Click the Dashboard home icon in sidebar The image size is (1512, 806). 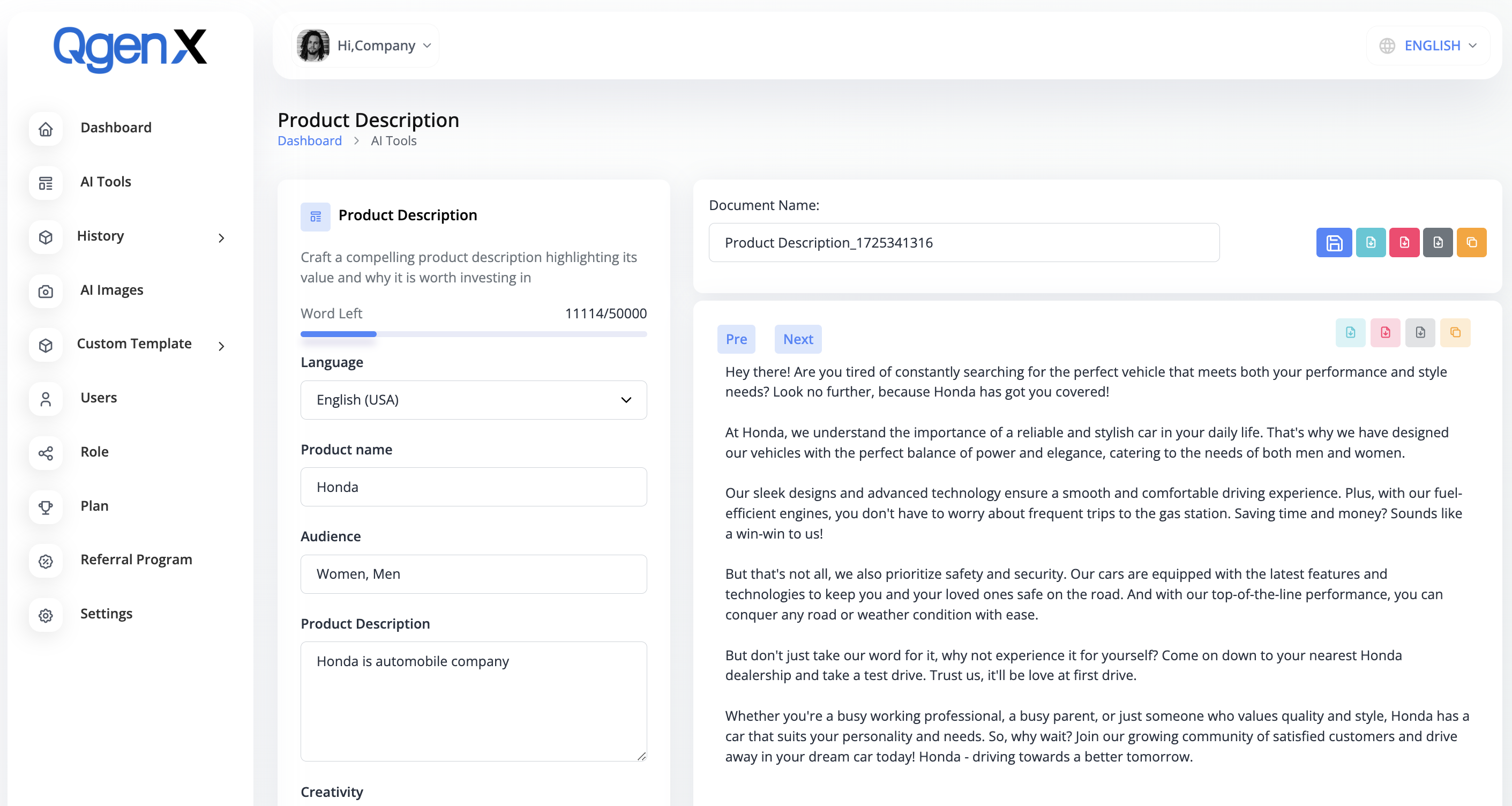(46, 129)
